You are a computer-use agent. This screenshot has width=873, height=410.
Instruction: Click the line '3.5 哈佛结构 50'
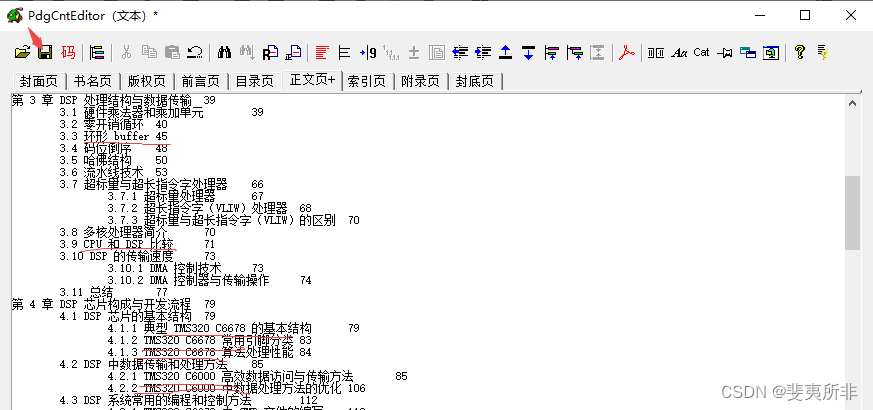[x=114, y=160]
